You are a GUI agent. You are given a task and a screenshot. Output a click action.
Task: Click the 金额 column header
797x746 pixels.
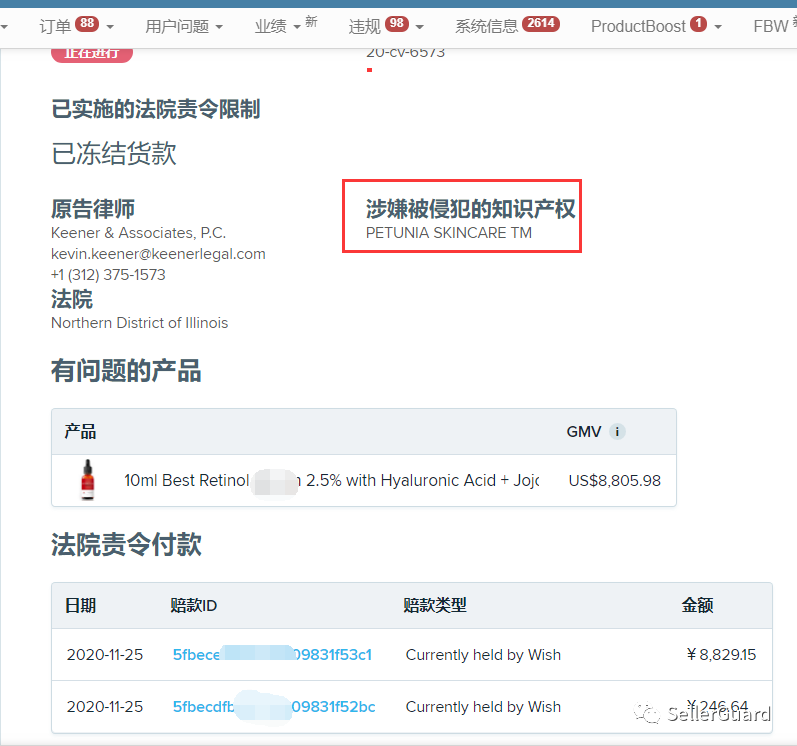click(697, 605)
